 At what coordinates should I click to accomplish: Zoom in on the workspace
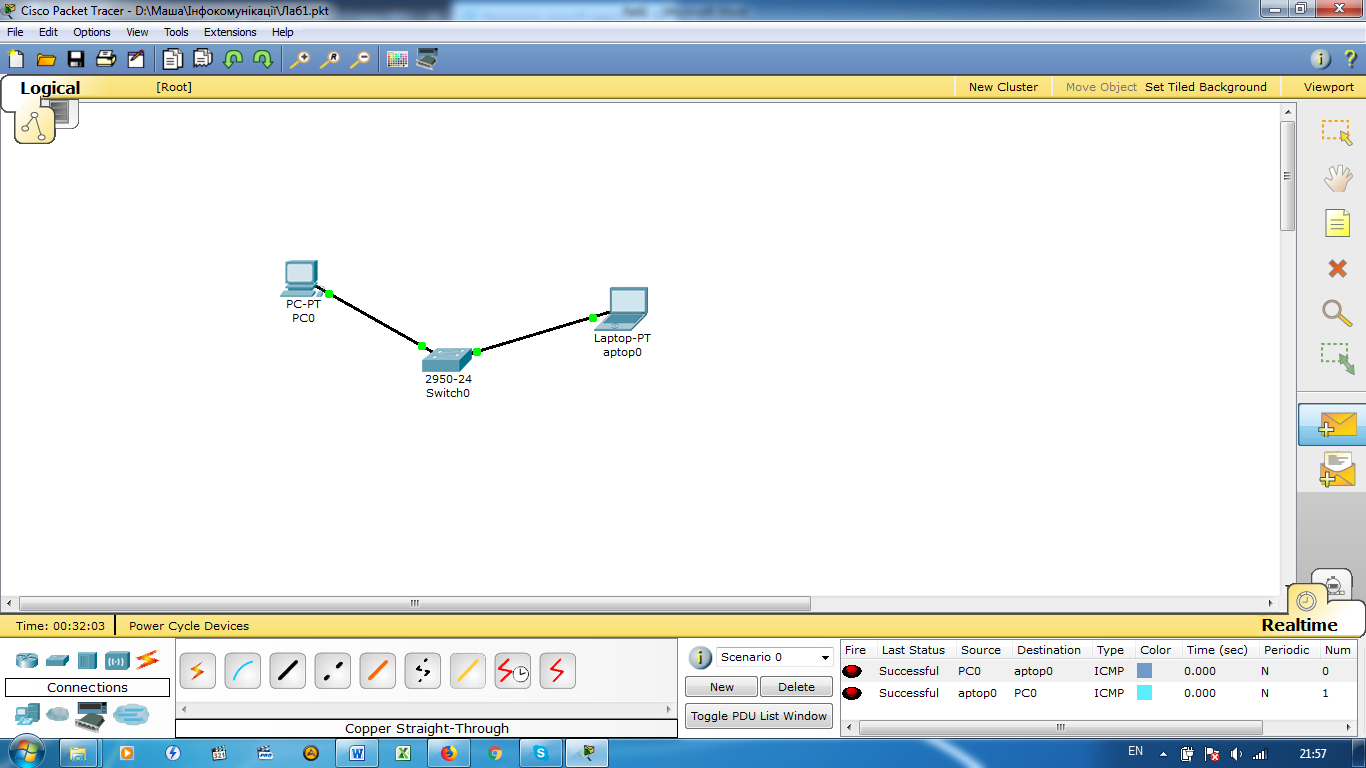click(x=300, y=59)
